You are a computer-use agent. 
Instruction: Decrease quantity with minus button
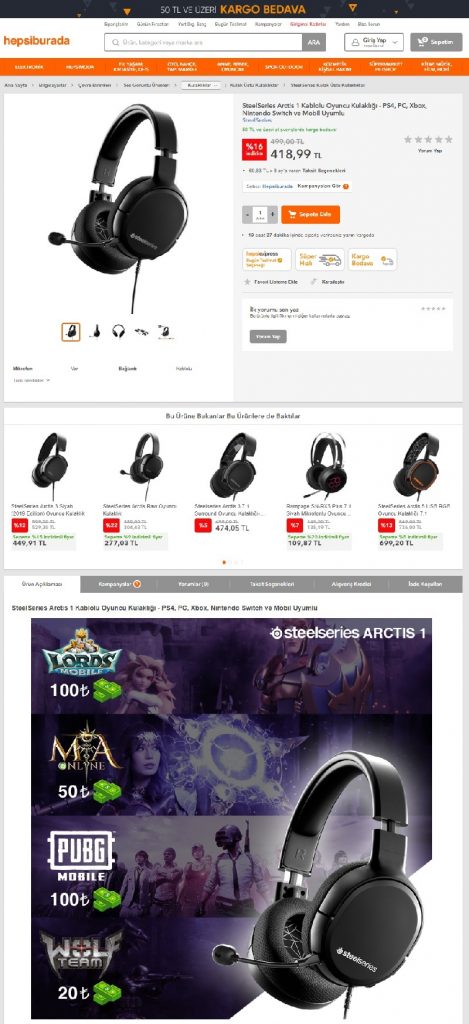(247, 214)
